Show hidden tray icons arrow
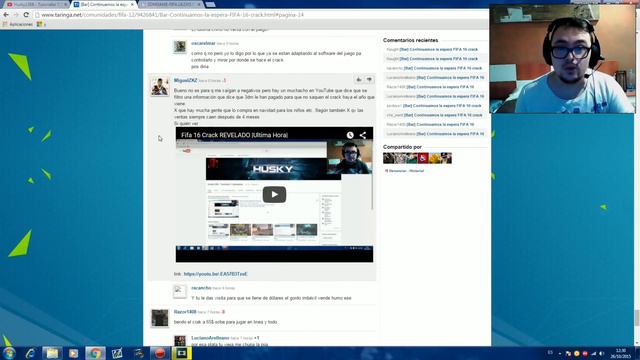This screenshot has width=640, height=360. pyautogui.click(x=560, y=353)
